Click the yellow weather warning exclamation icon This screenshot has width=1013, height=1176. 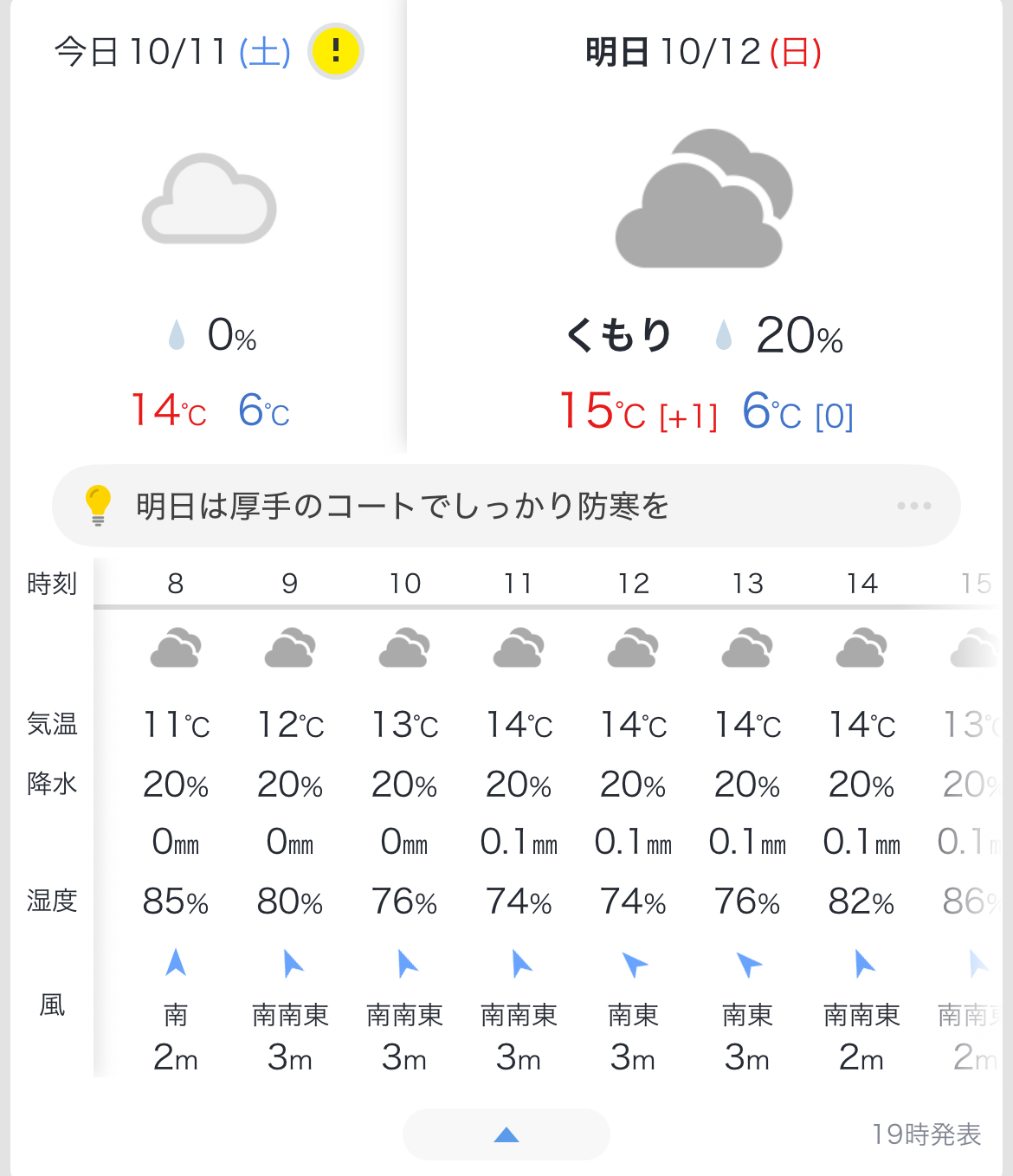click(336, 51)
